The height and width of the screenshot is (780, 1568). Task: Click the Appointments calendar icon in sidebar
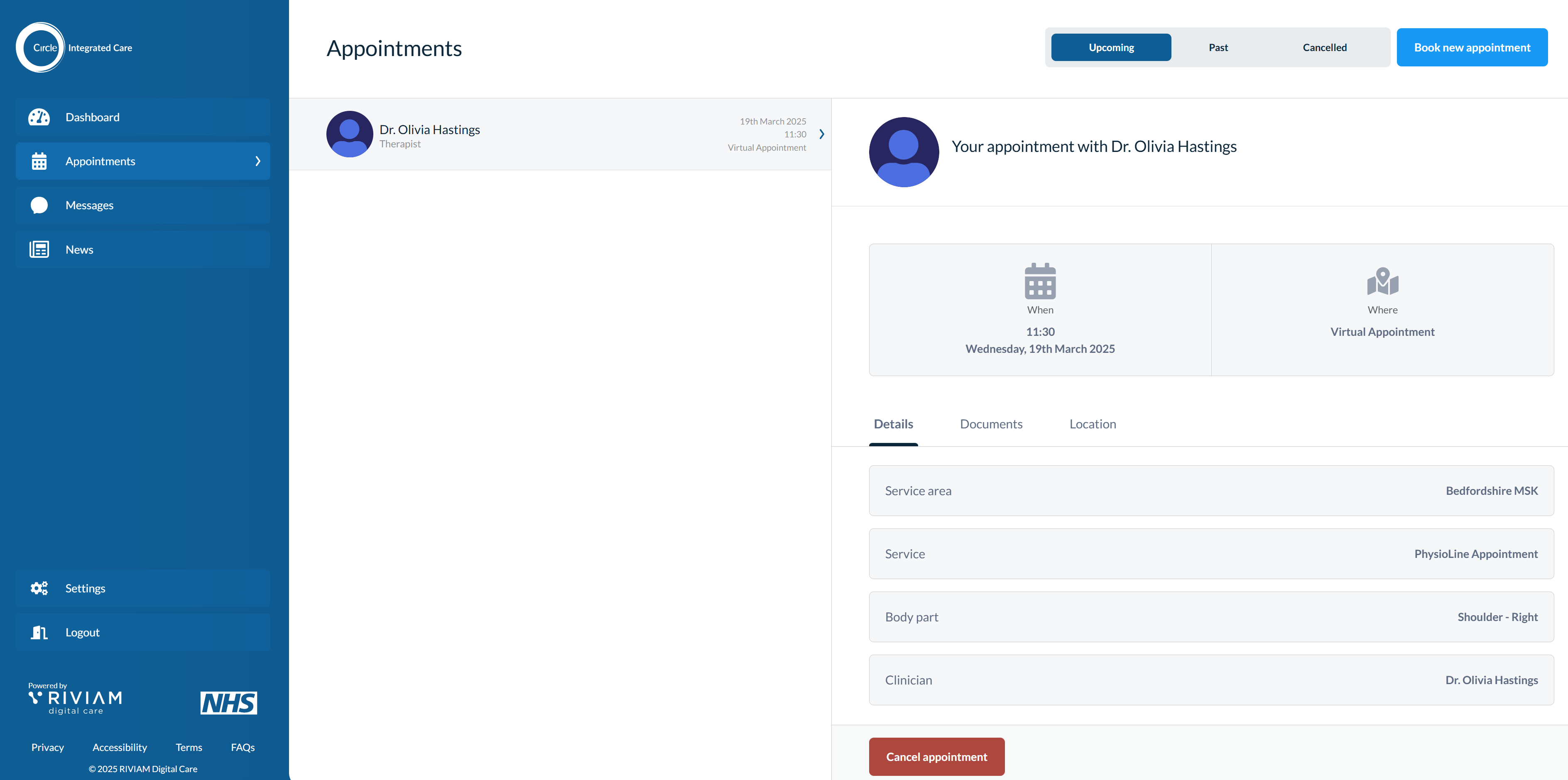click(x=39, y=161)
